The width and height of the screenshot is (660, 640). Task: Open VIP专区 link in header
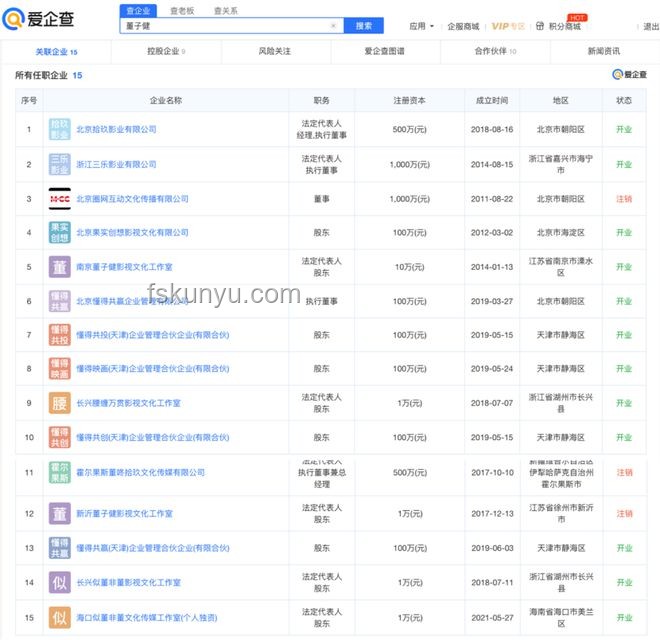508,27
